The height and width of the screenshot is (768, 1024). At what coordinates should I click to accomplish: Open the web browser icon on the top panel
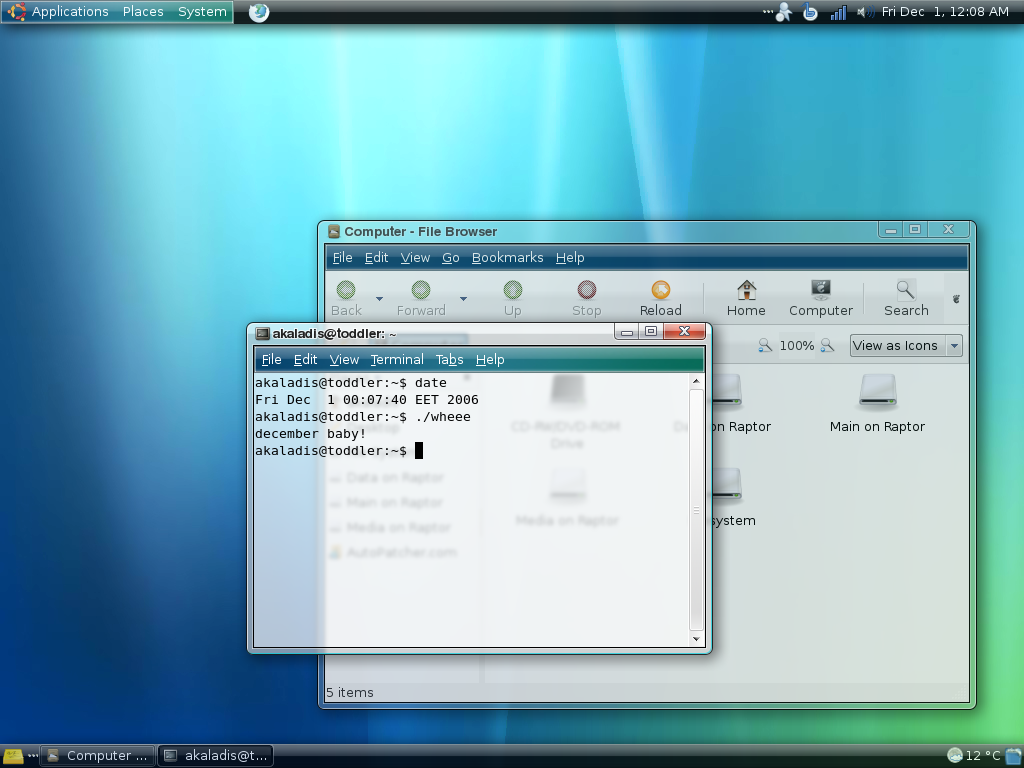(x=257, y=12)
